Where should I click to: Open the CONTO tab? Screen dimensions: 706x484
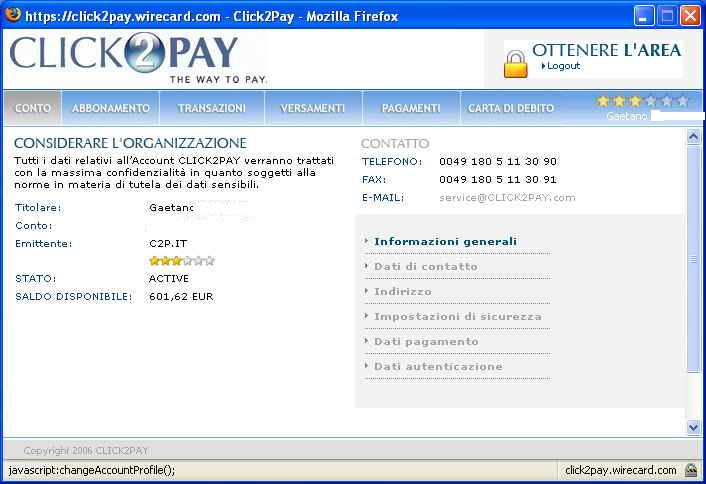[x=33, y=108]
